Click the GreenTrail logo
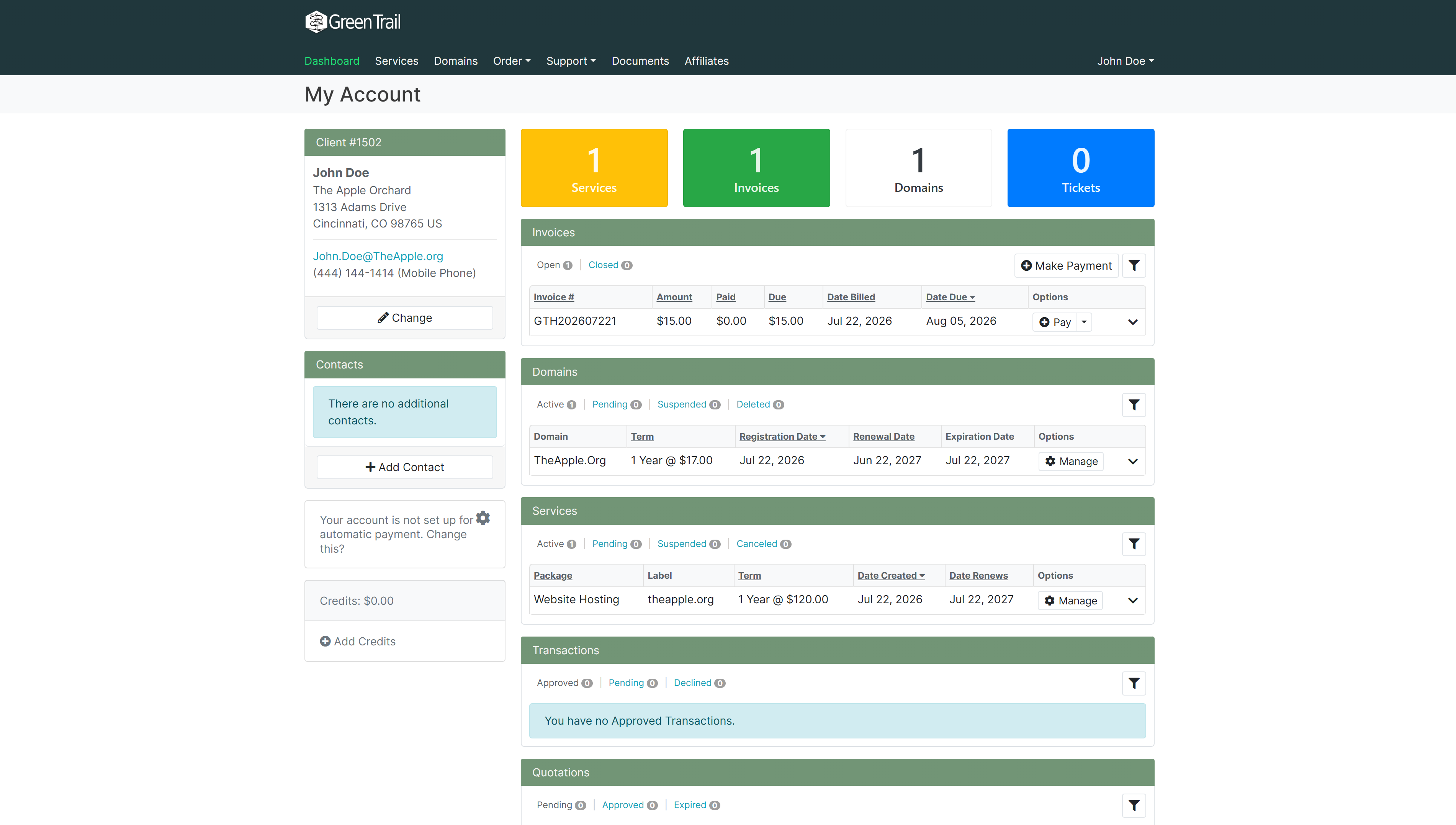 click(352, 21)
